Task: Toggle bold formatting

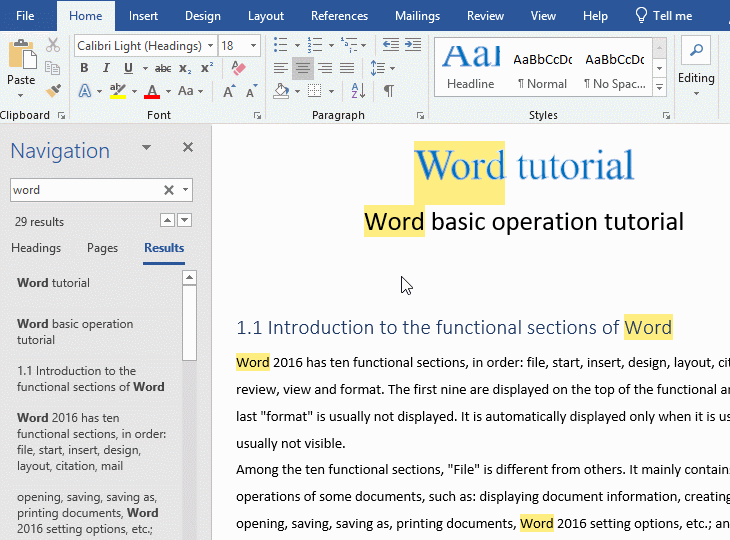Action: 84,68
